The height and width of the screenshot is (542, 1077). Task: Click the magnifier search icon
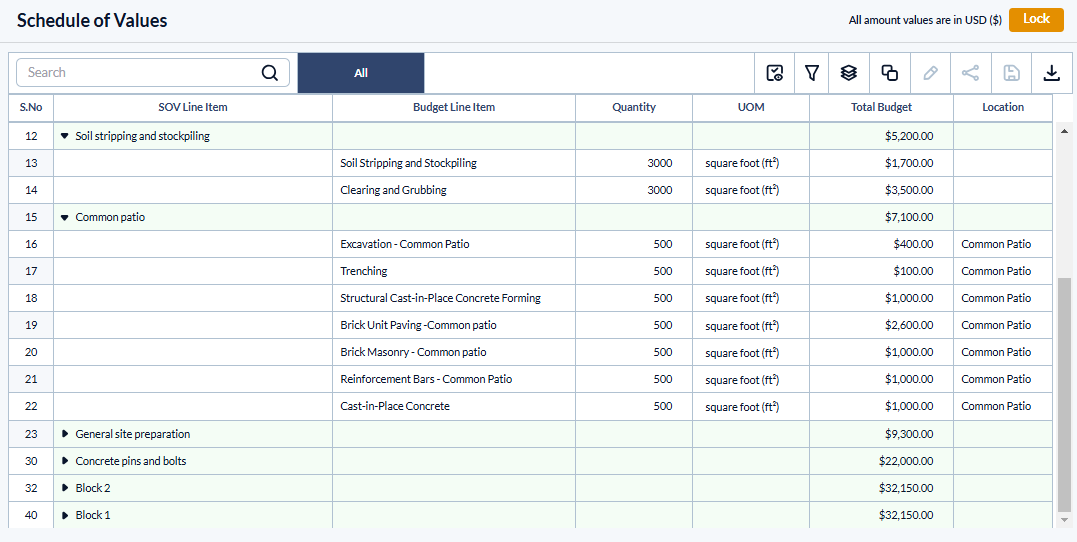coord(270,73)
